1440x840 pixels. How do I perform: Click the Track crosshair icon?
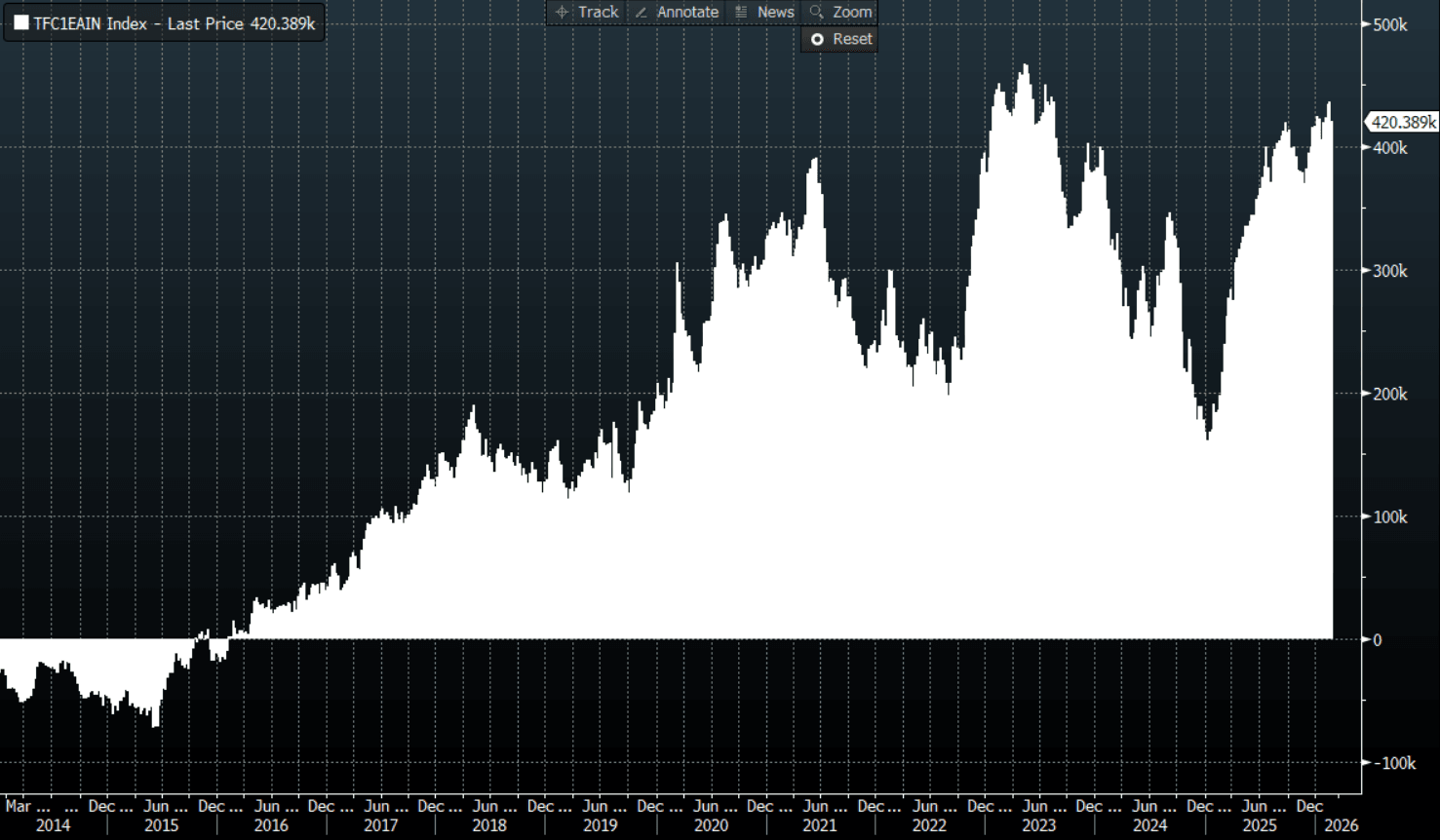point(562,12)
